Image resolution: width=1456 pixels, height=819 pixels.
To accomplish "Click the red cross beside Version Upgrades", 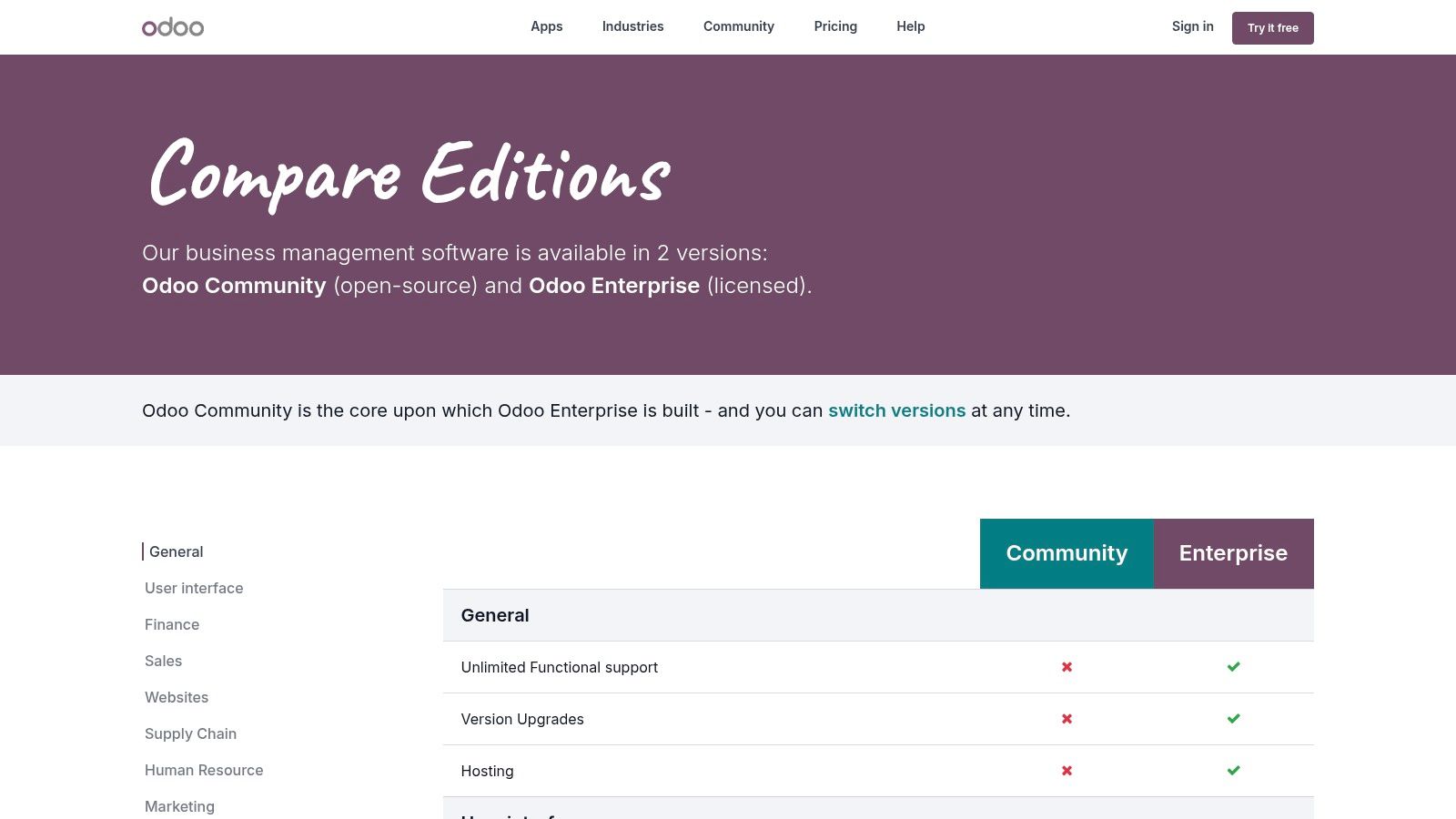I will pyautogui.click(x=1066, y=718).
